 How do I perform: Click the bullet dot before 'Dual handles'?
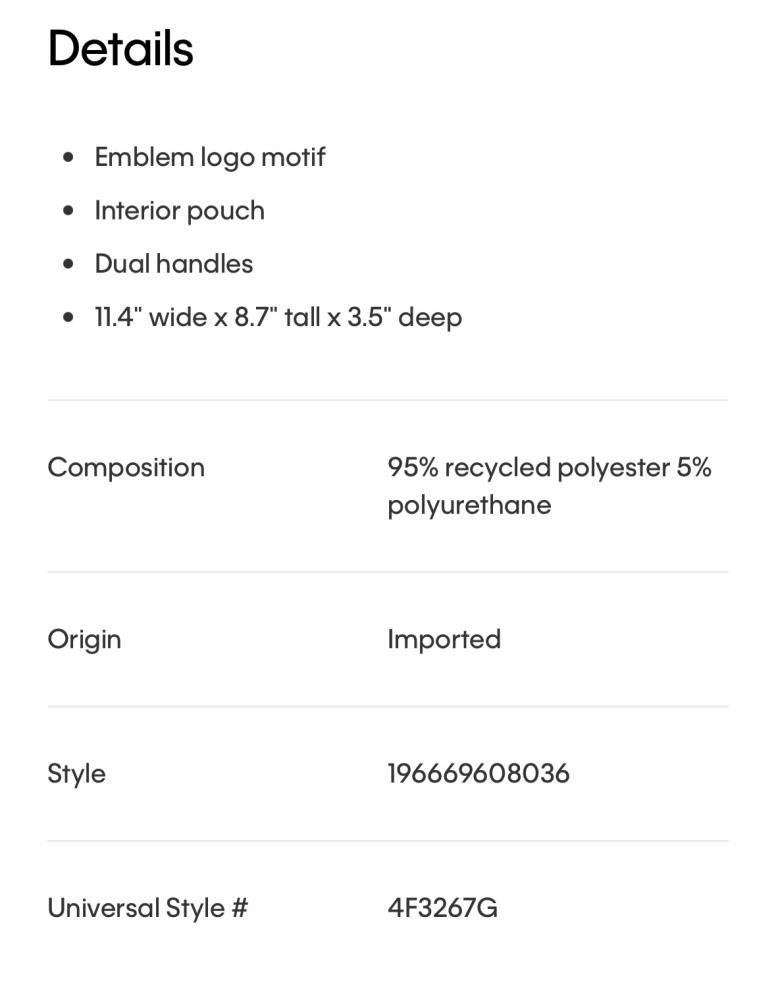[x=68, y=265]
